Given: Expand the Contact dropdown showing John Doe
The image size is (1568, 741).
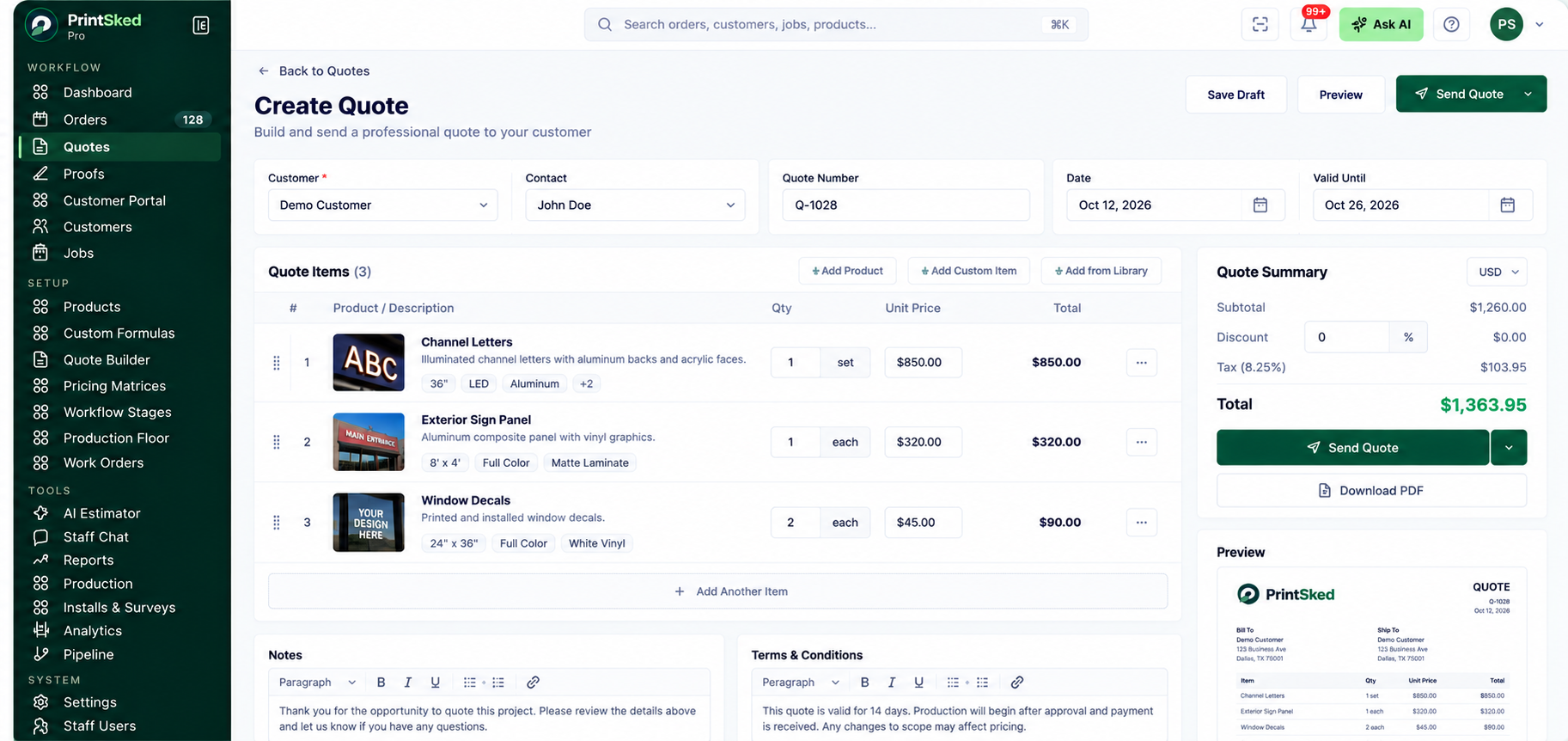Looking at the screenshot, I should (x=635, y=205).
